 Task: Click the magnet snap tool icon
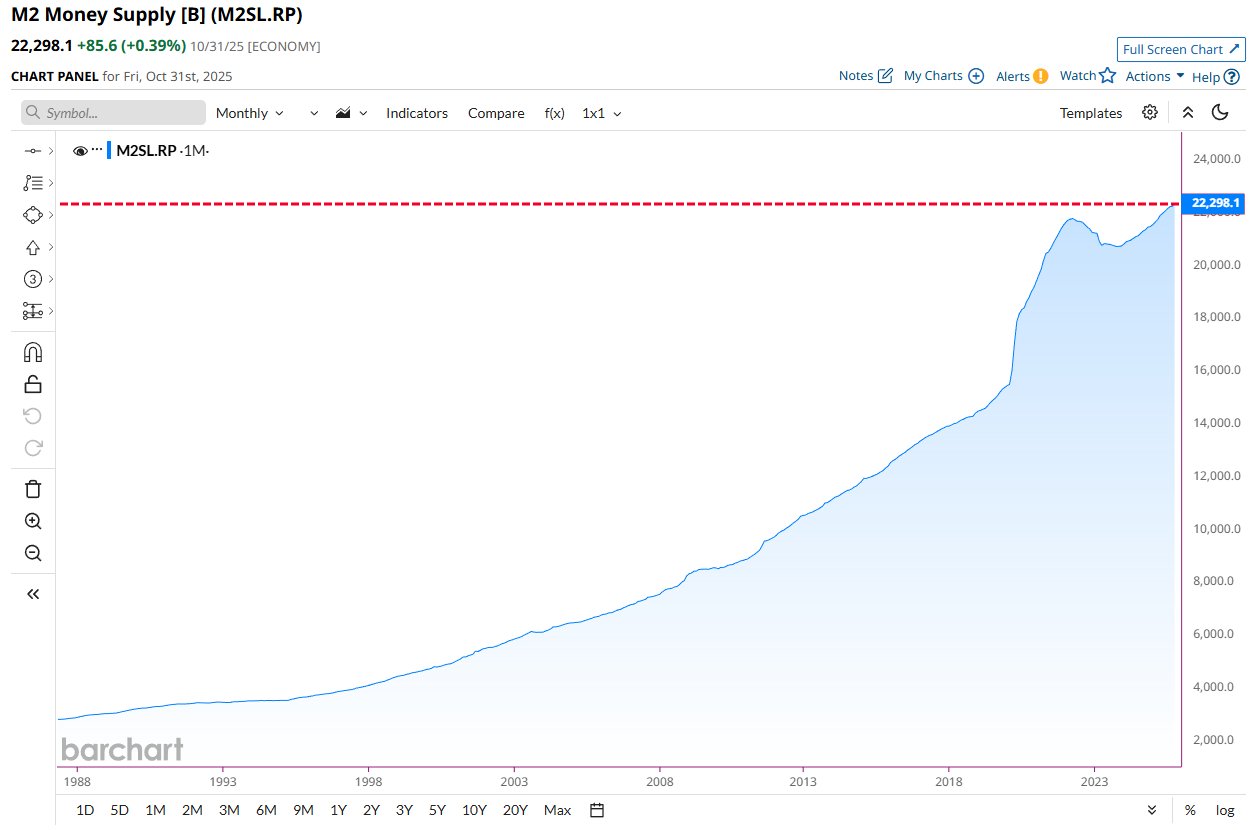(x=33, y=352)
